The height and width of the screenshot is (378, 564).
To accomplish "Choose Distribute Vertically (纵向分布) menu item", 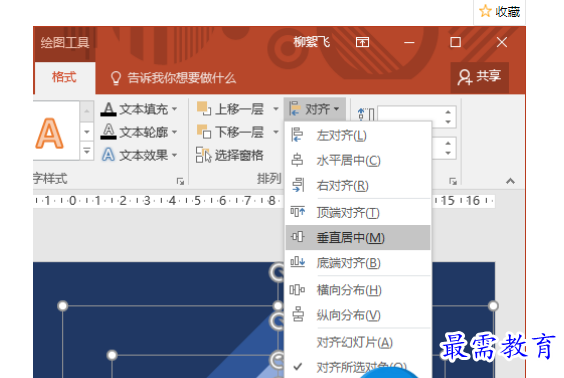I will coord(358,315).
